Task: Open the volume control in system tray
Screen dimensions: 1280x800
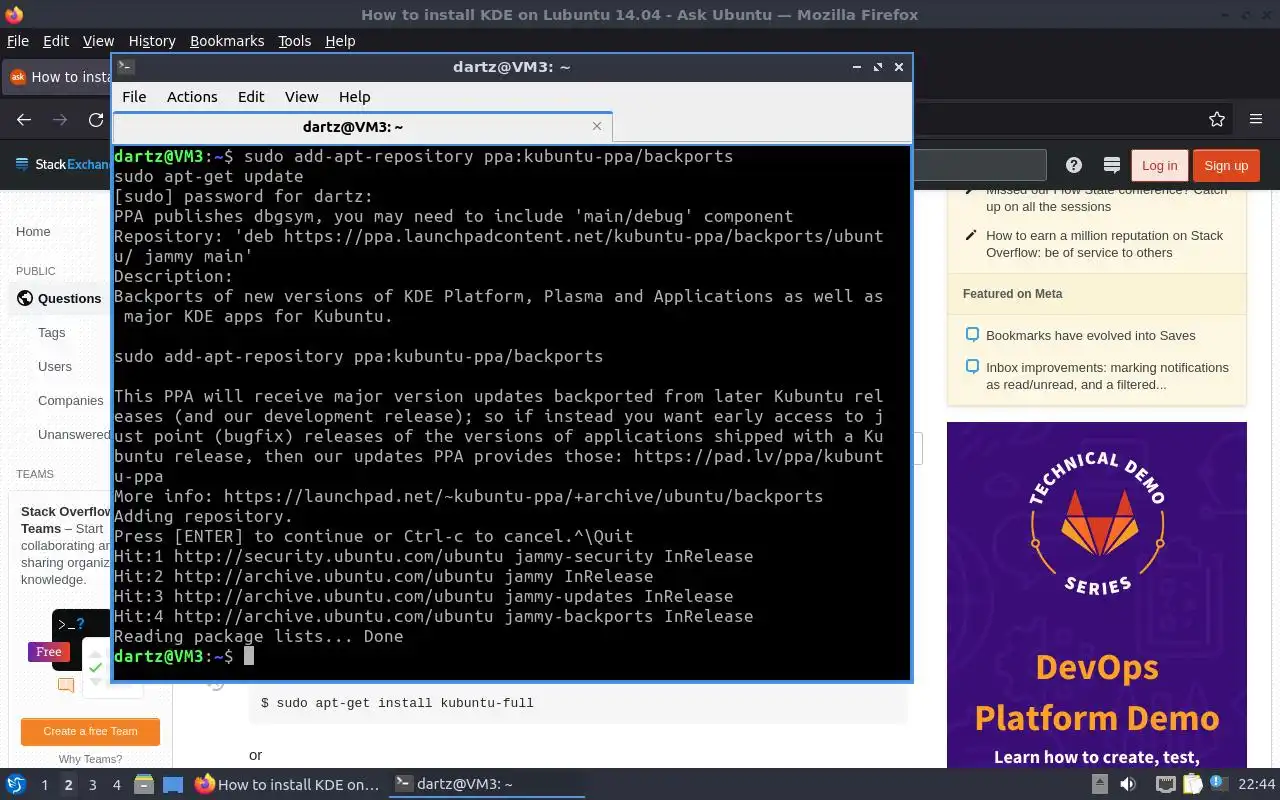Action: click(x=1128, y=784)
